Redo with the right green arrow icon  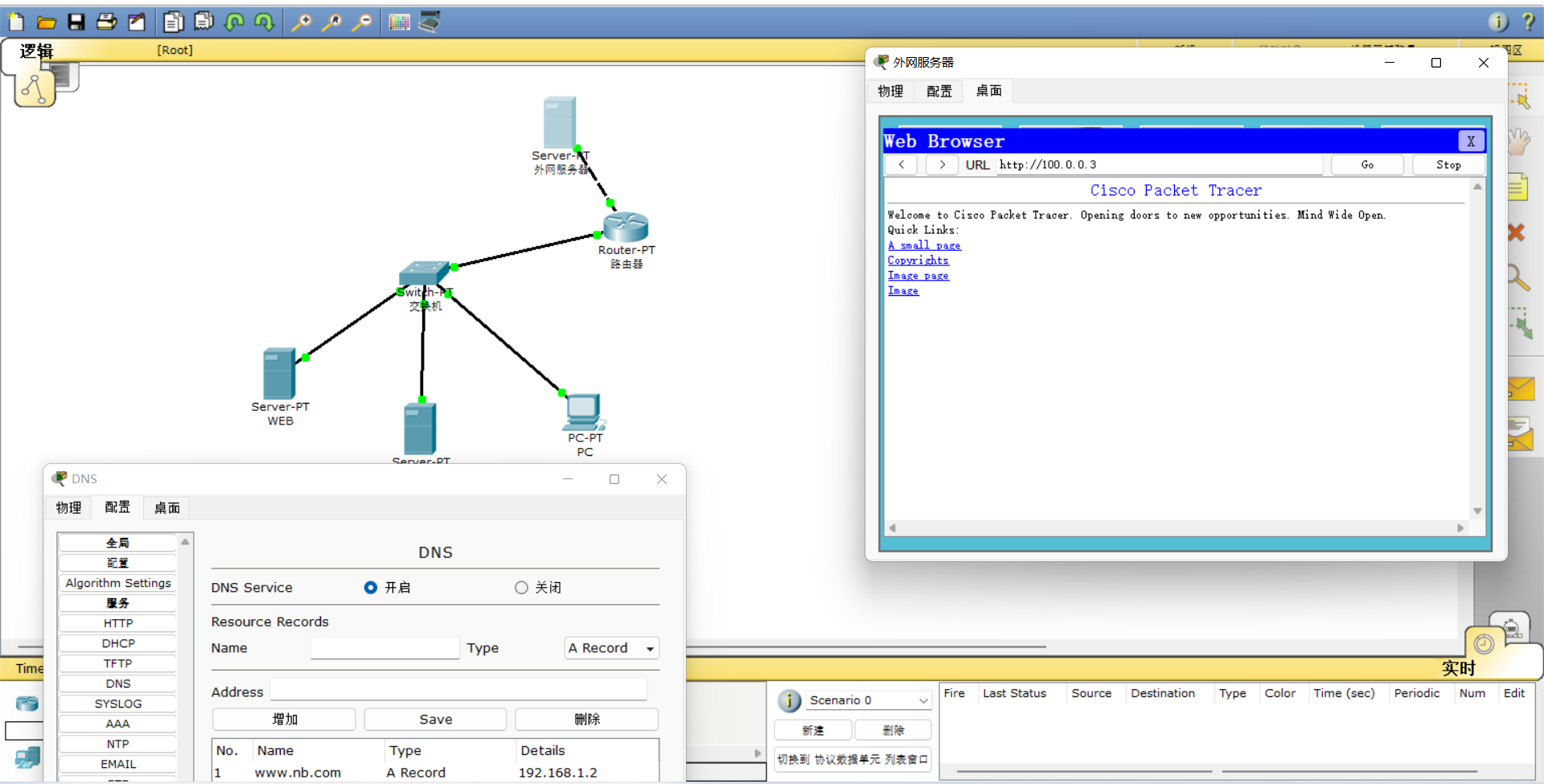coord(265,22)
